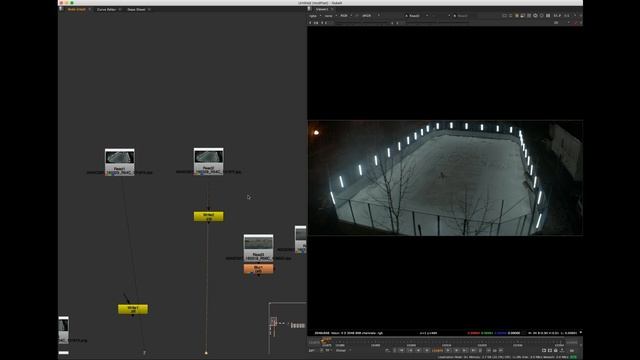The height and width of the screenshot is (360, 640).
Task: Select the Read1 node thumbnail
Action: 120,157
